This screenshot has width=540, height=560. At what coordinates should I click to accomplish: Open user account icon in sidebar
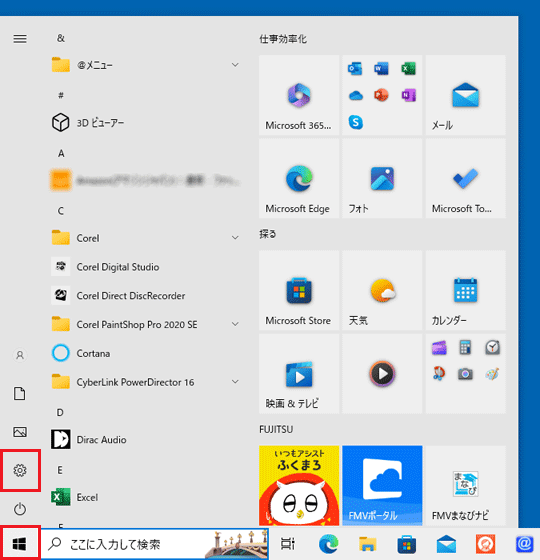click(20, 355)
